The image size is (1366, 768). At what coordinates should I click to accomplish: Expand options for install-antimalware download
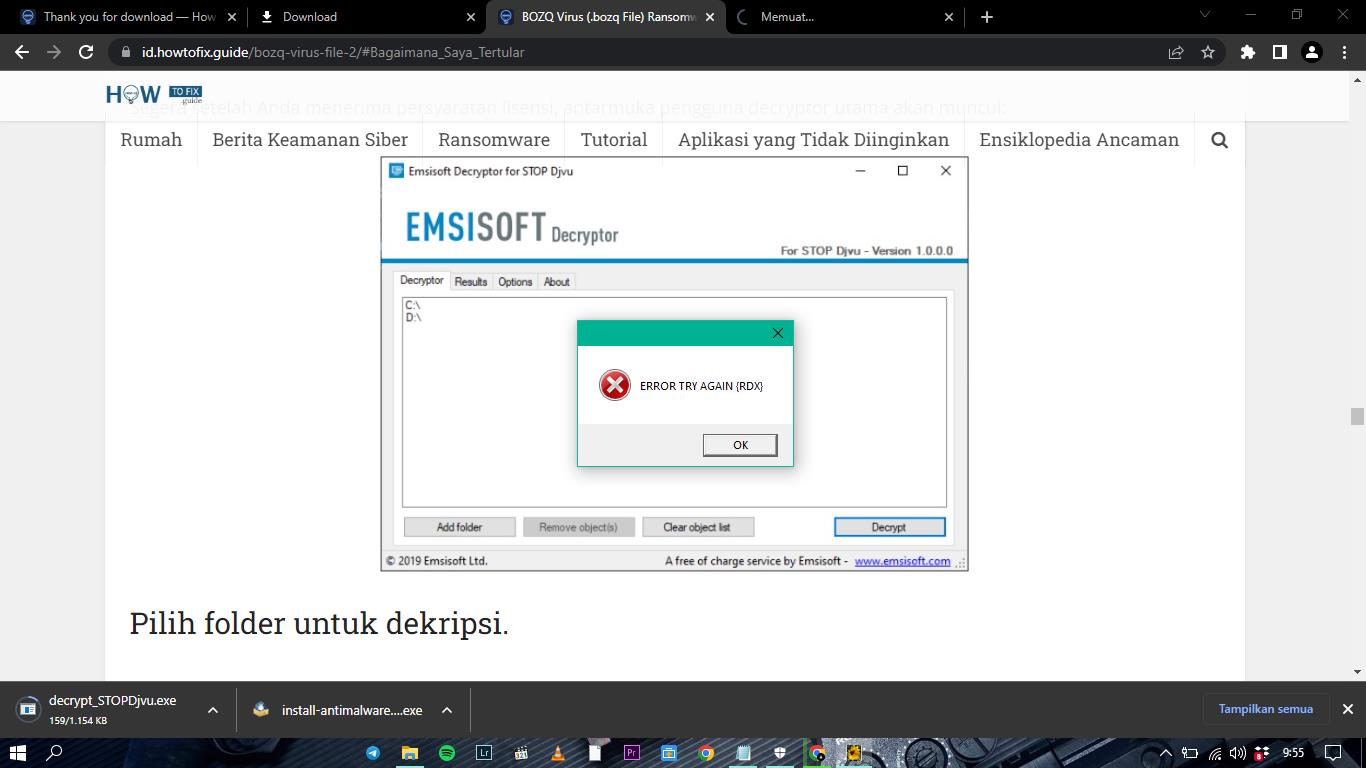[447, 710]
